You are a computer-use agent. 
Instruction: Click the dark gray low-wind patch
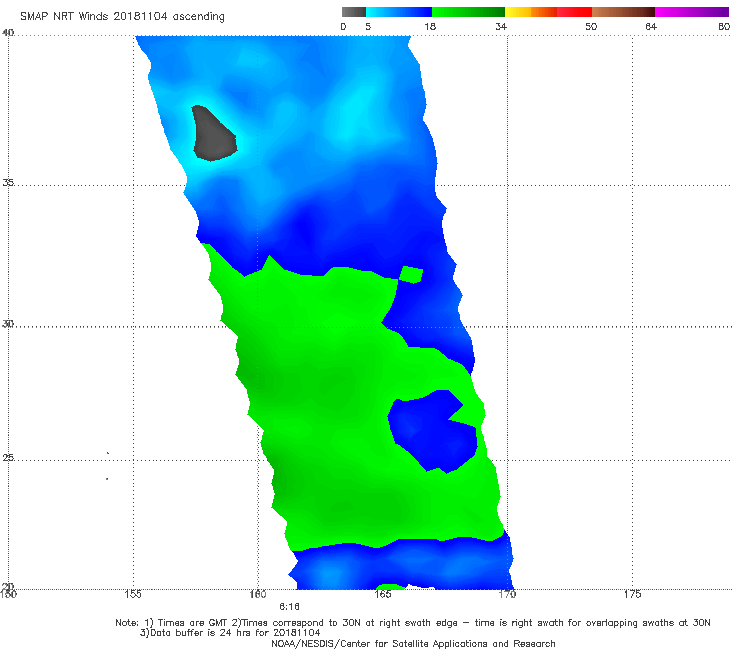pos(212,135)
